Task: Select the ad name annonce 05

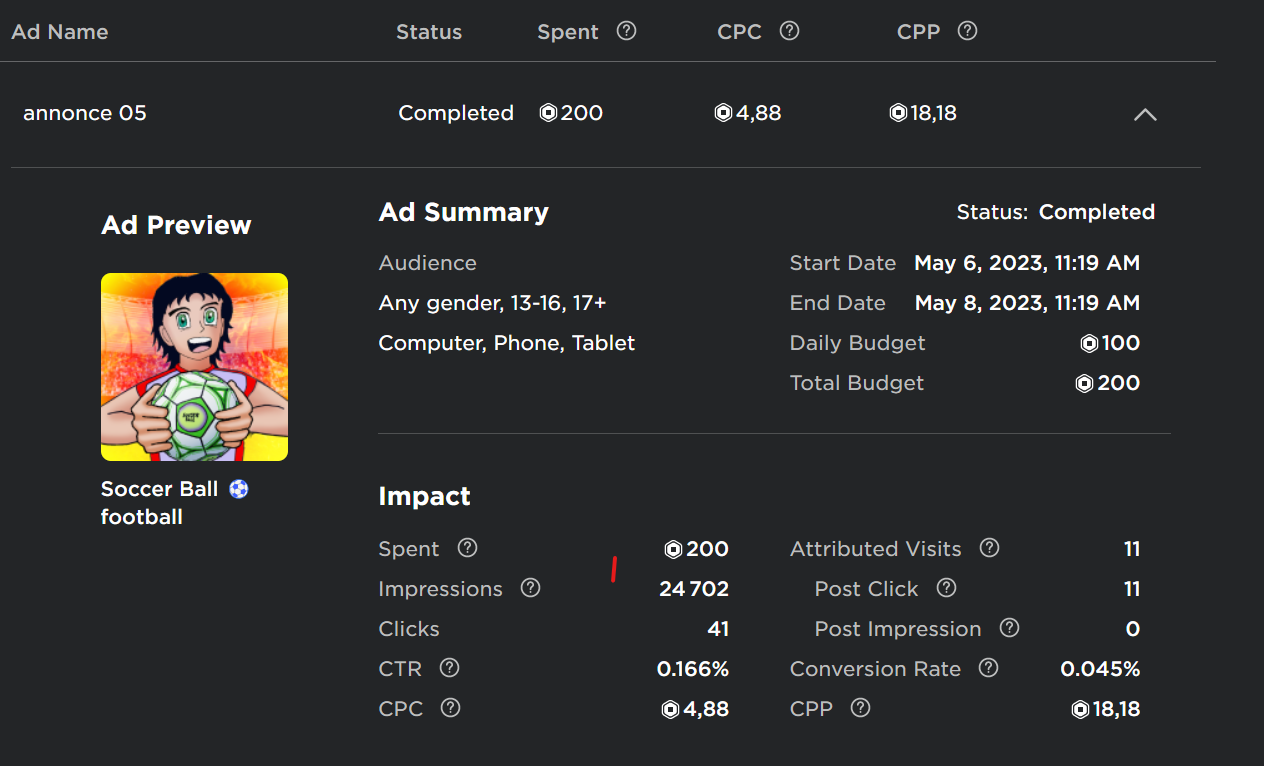Action: coord(85,113)
